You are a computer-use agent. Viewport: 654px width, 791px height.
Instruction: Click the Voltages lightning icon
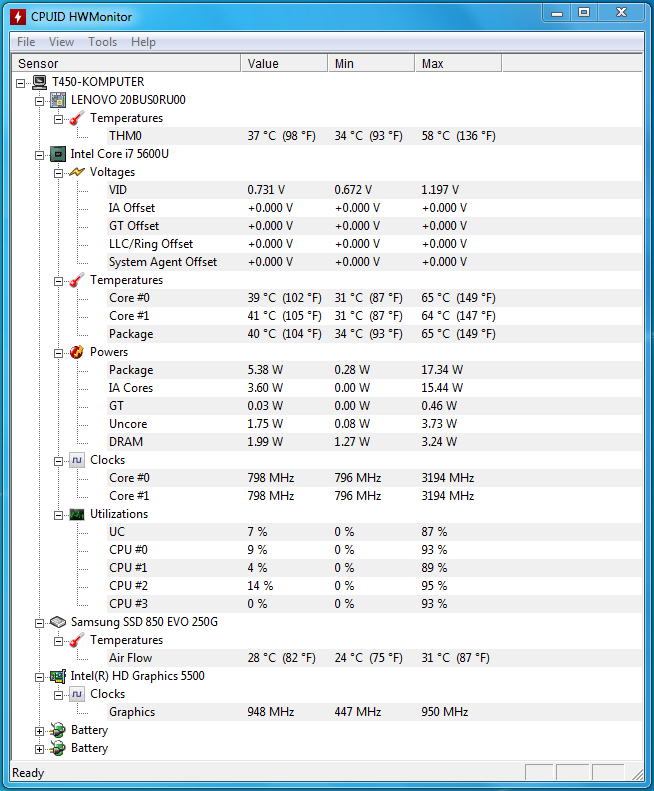pos(77,172)
